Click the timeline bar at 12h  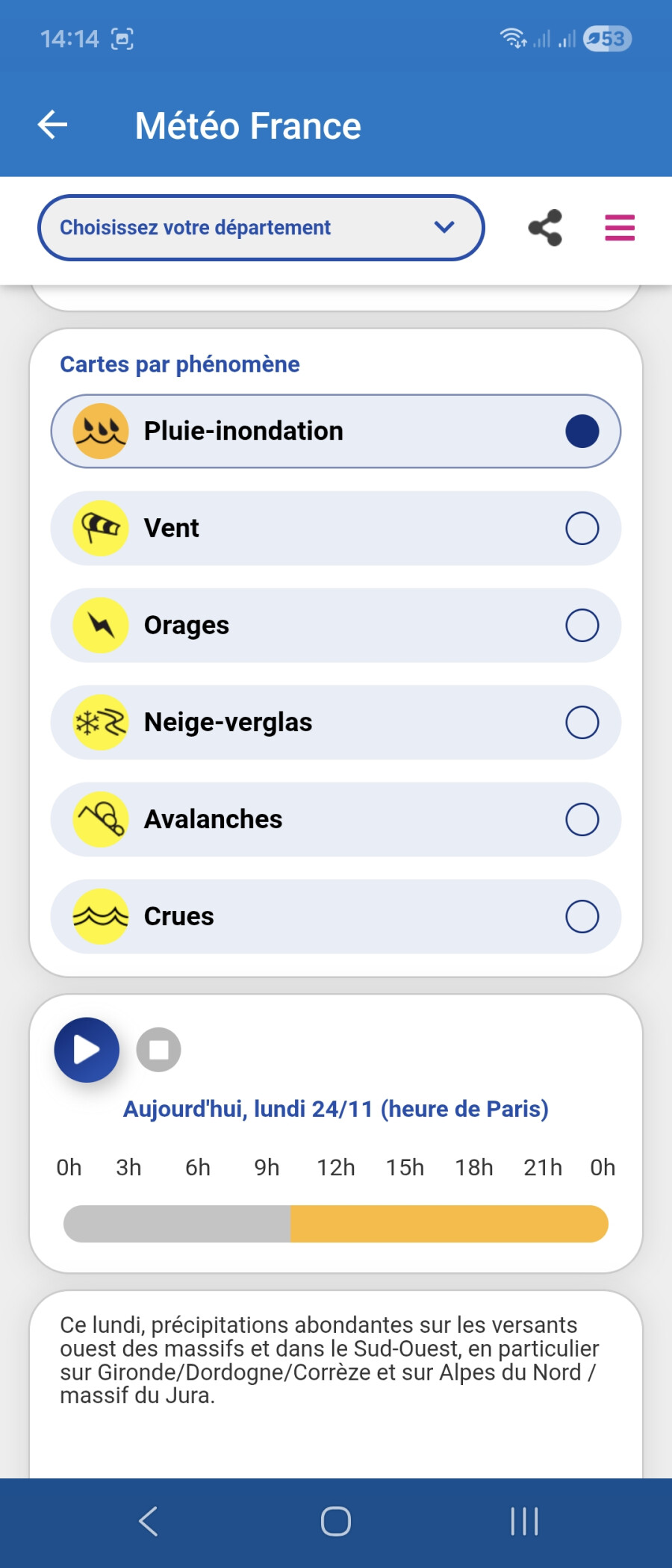click(336, 1224)
